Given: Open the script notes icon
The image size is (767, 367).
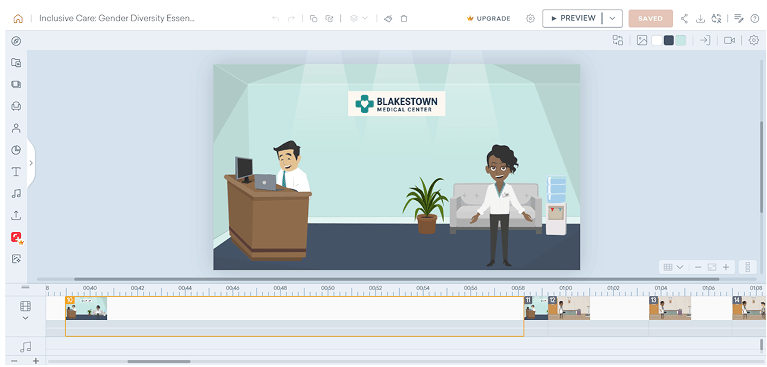Looking at the screenshot, I should coord(739,19).
